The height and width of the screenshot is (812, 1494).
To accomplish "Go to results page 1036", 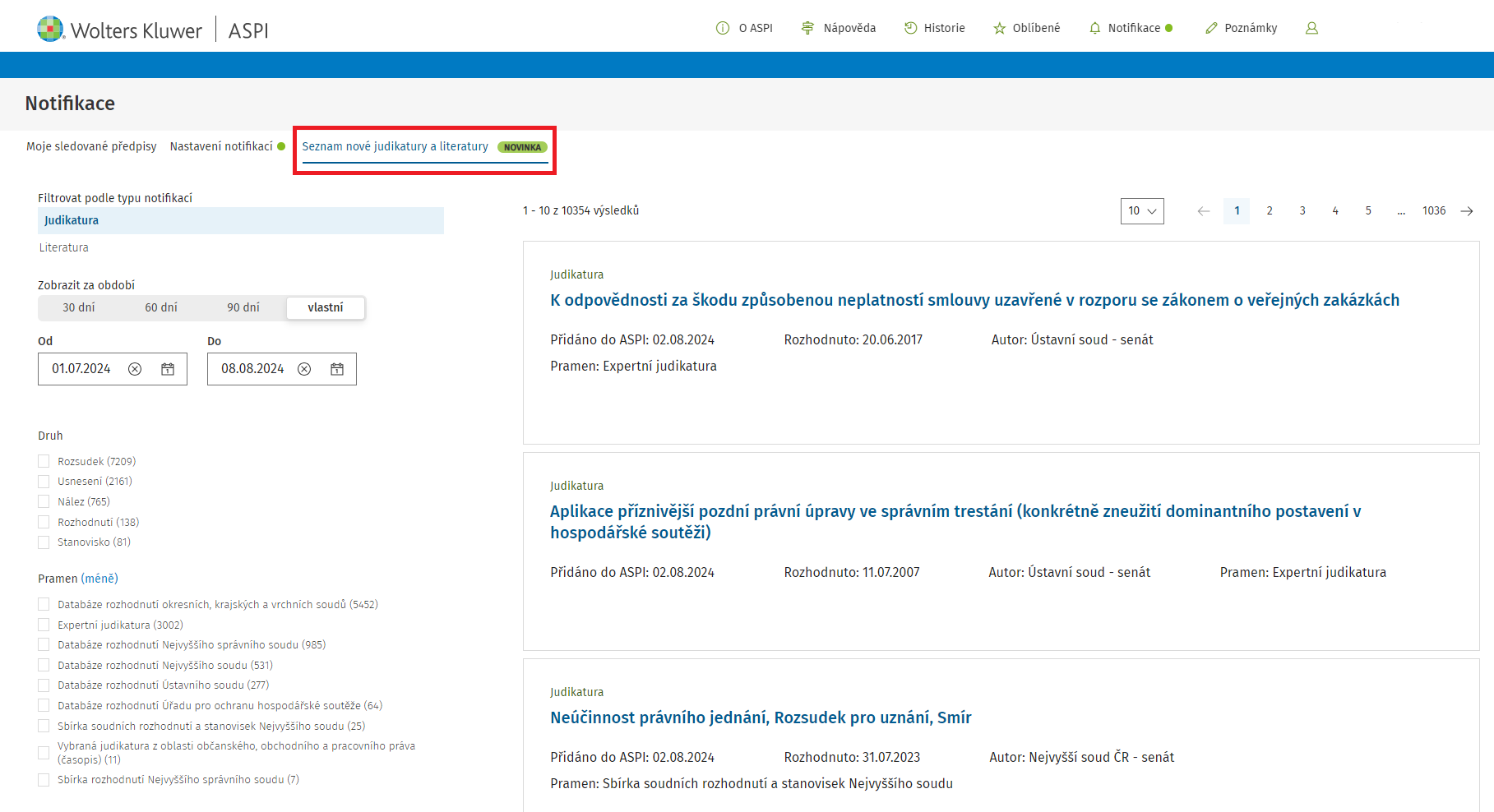I will pyautogui.click(x=1433, y=211).
